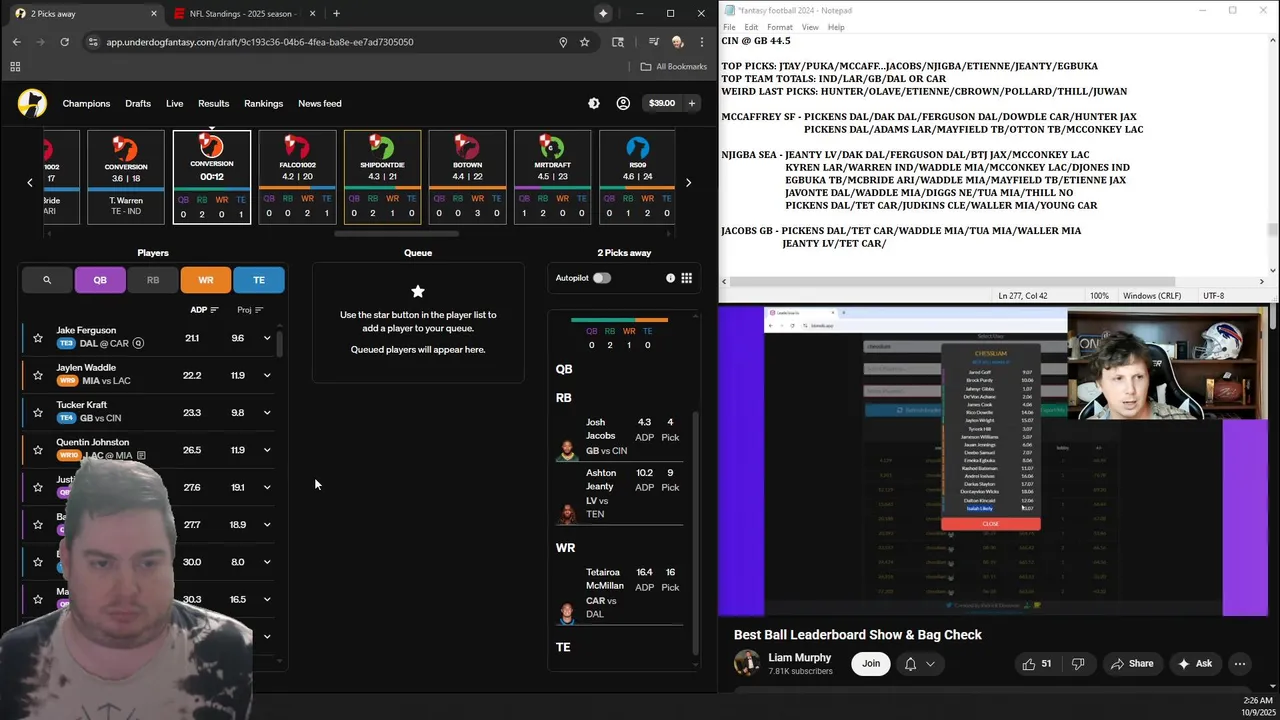This screenshot has height=720, width=1280.
Task: Star Quentin Johnston for queue
Action: [x=38, y=450]
